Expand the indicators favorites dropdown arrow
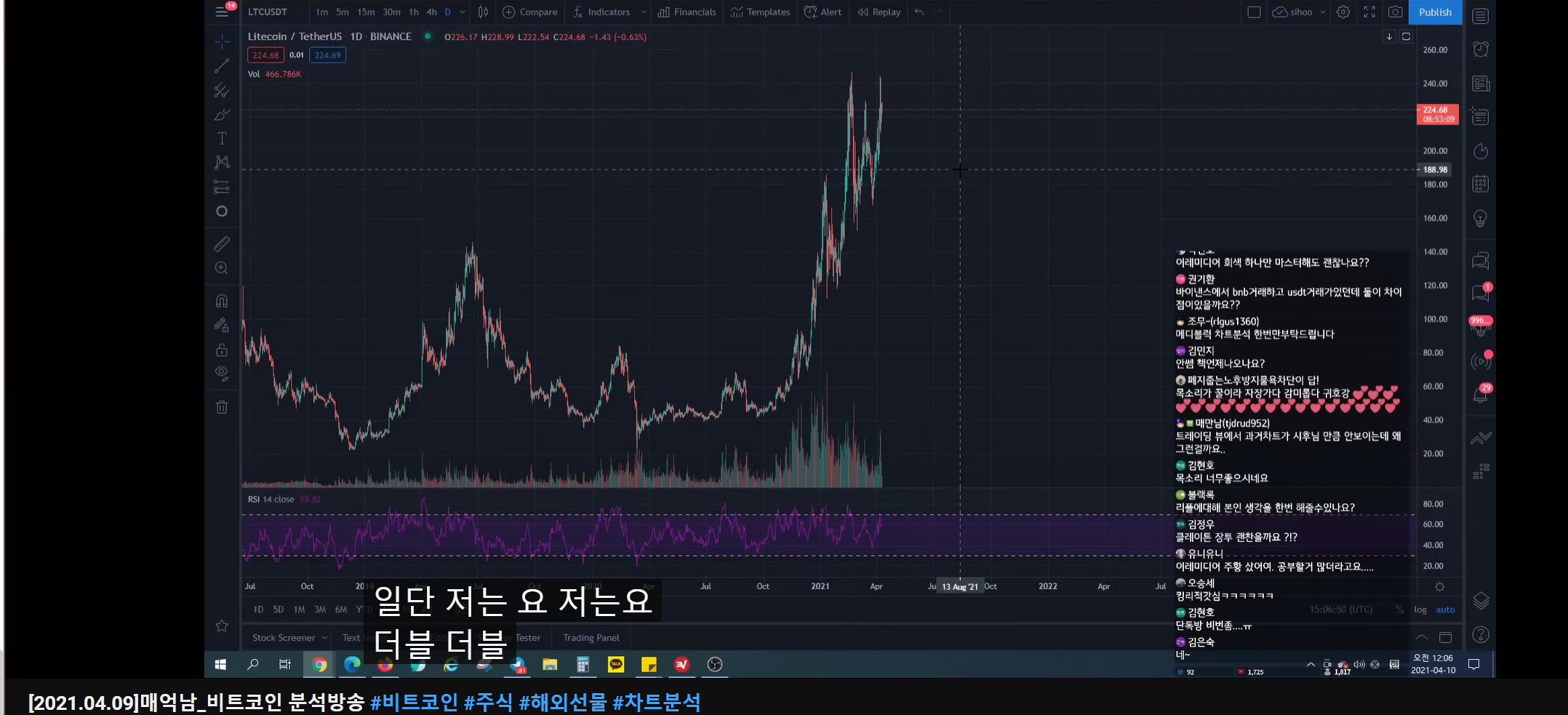Viewport: 1568px width, 715px height. 644,12
